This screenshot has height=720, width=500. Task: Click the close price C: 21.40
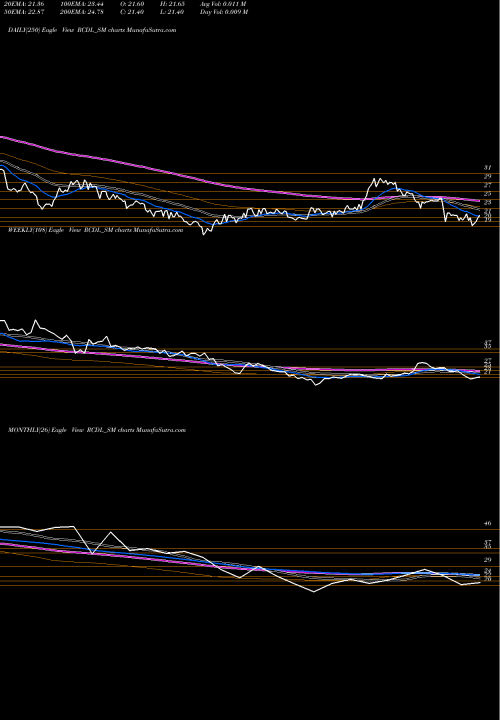133,12
